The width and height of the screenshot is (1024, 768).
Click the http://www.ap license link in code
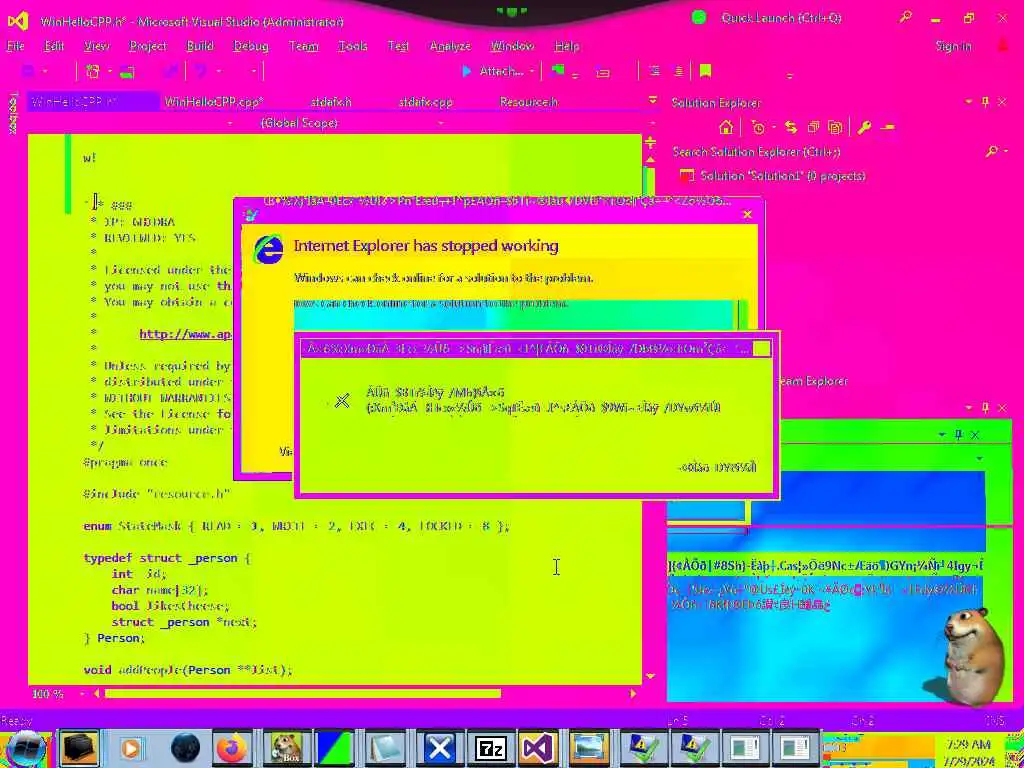point(185,334)
